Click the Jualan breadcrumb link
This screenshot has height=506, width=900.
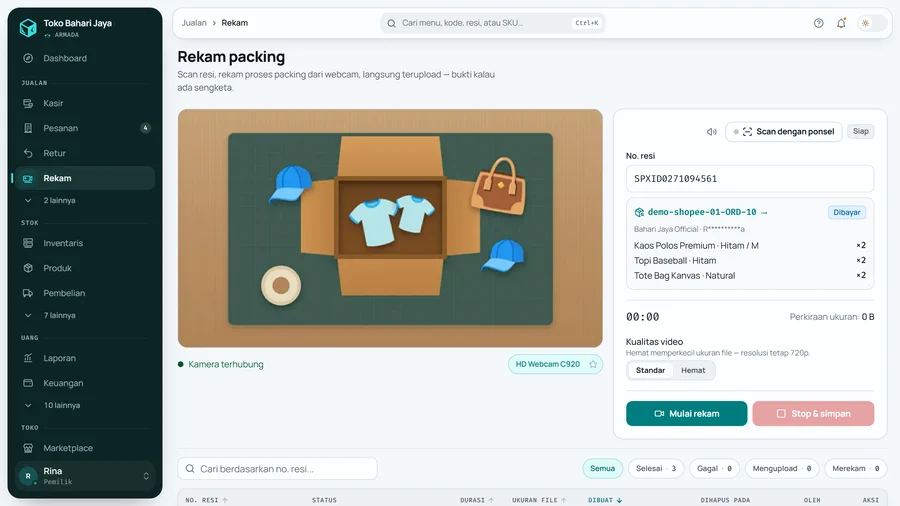[194, 23]
